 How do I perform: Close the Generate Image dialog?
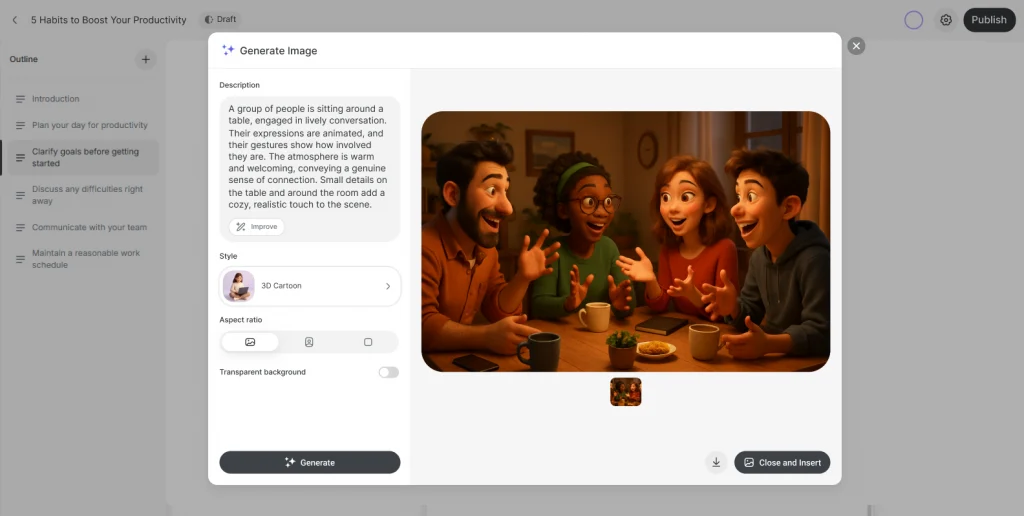pos(856,46)
